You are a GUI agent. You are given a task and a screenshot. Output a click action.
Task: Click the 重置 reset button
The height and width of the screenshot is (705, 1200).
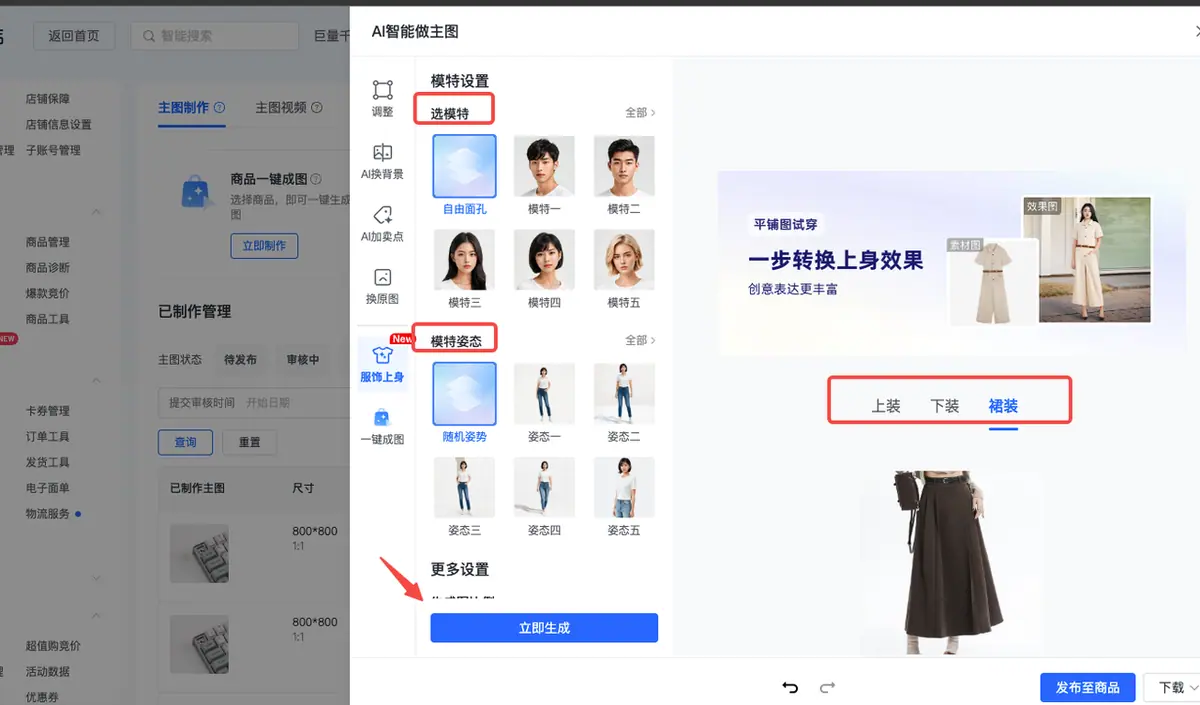click(x=249, y=442)
